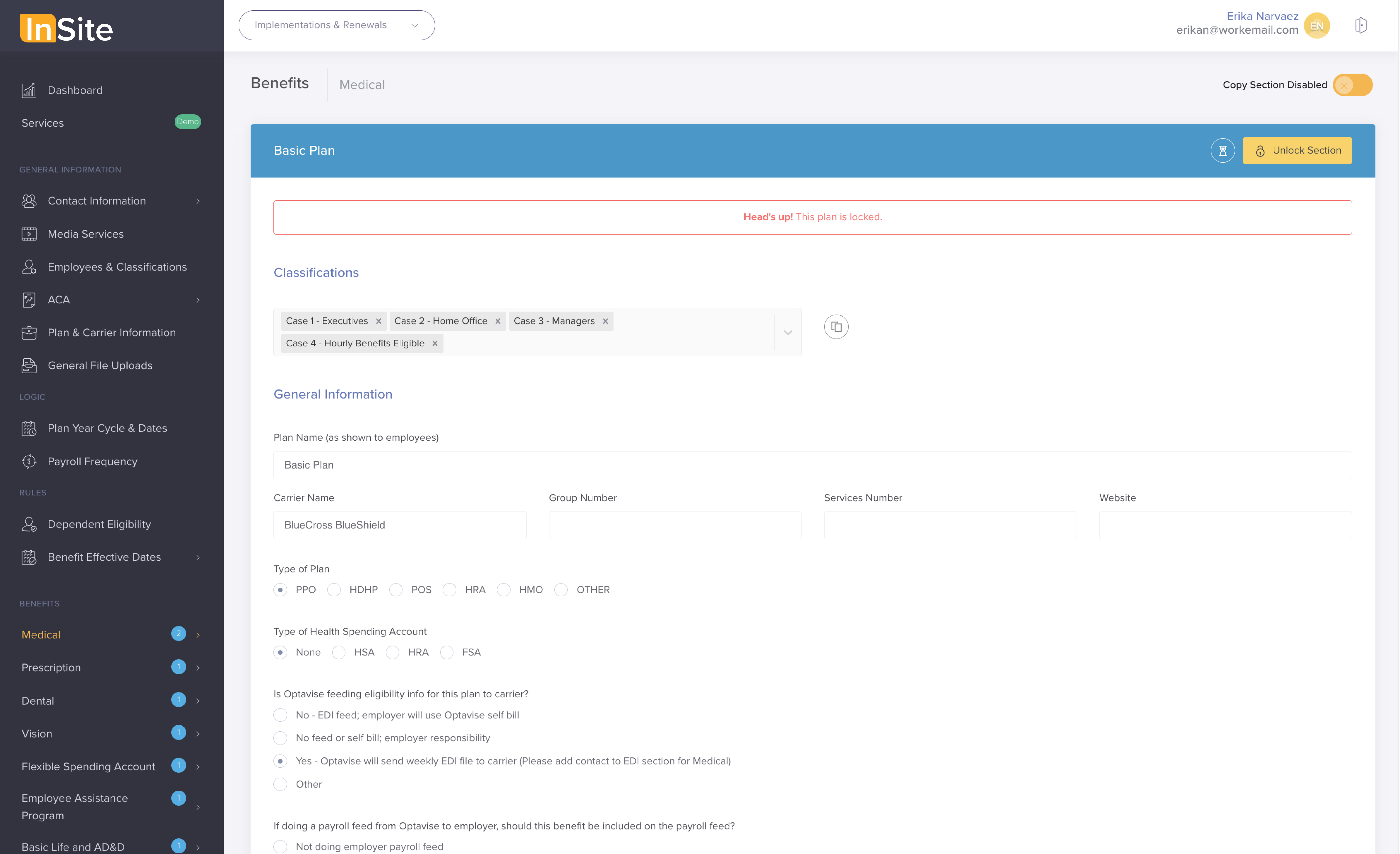Go to Dependent Eligibility in sidebar
Viewport: 1400px width, 854px height.
pyautogui.click(x=99, y=524)
